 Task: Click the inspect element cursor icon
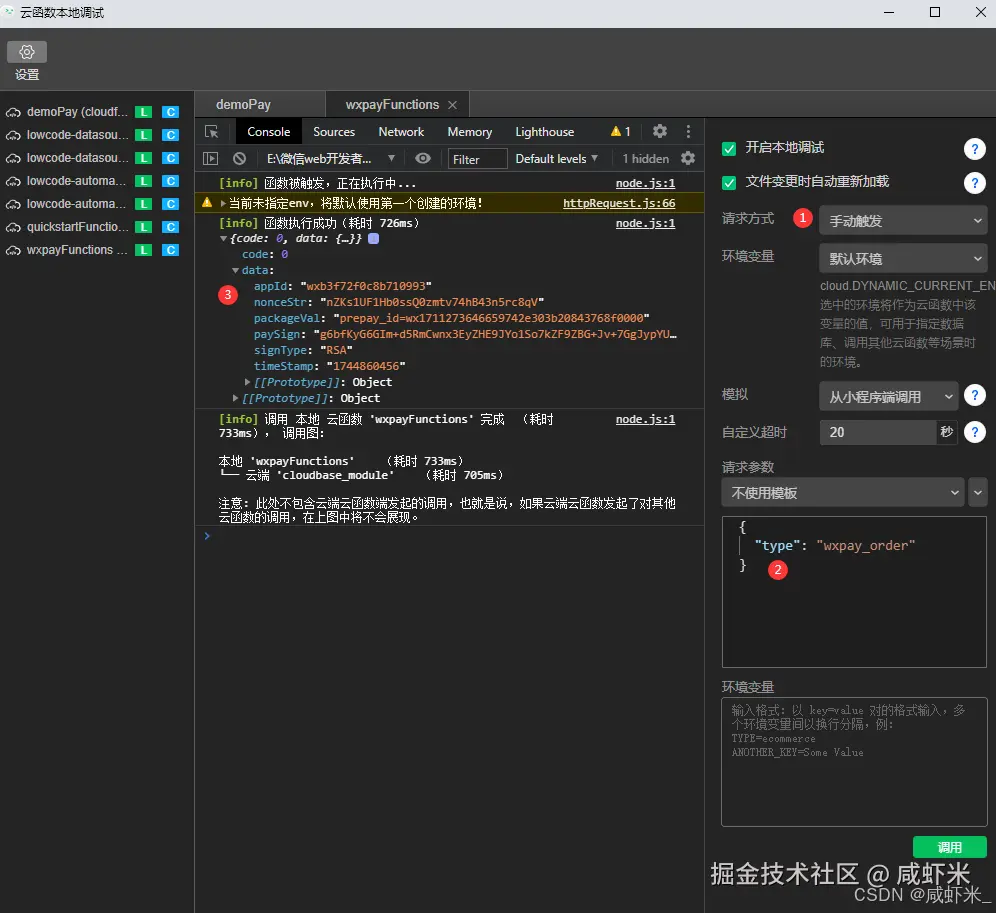coord(212,132)
